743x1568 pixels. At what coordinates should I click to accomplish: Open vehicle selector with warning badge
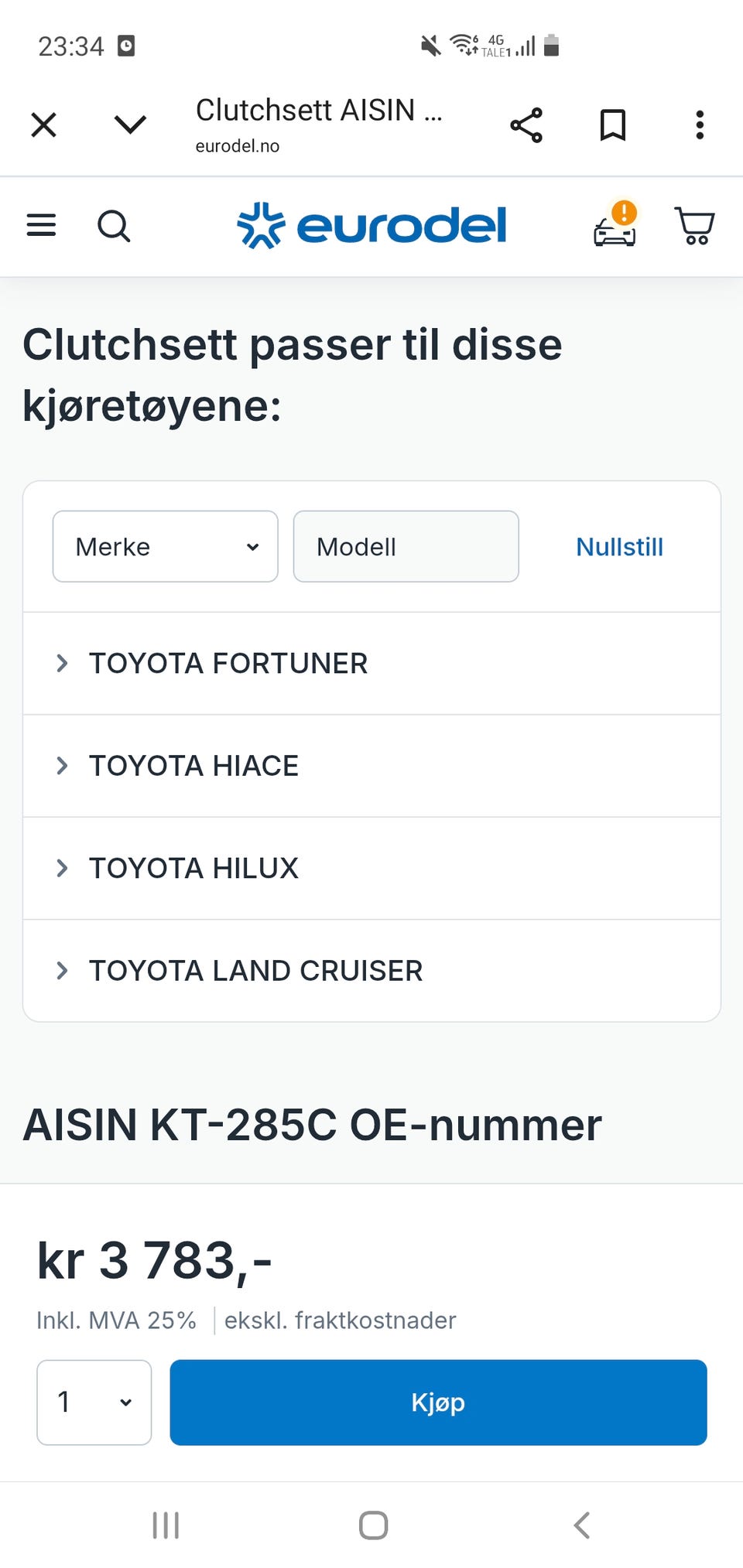tap(615, 226)
